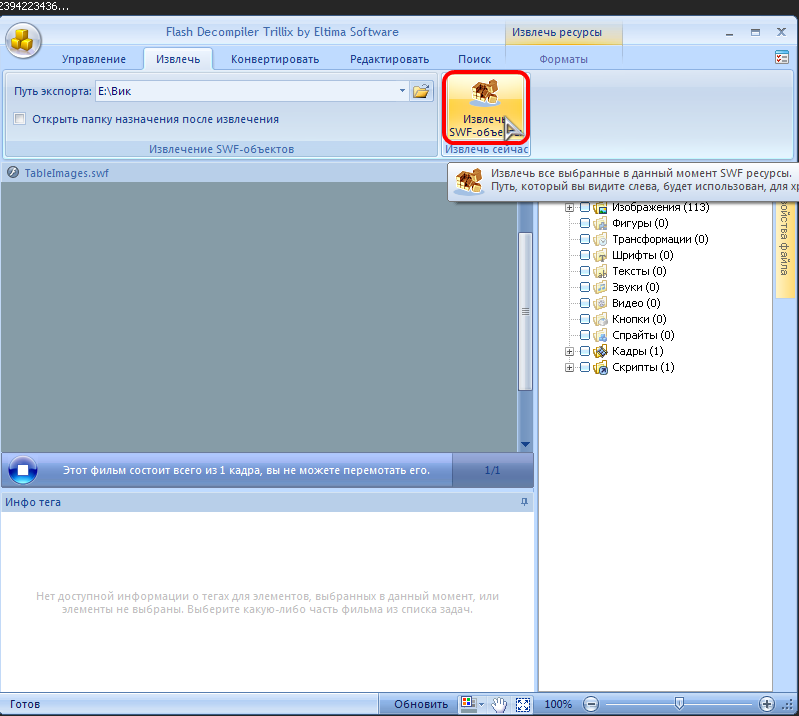Open the Поиск tab
The image size is (799, 716).
pyautogui.click(x=474, y=59)
